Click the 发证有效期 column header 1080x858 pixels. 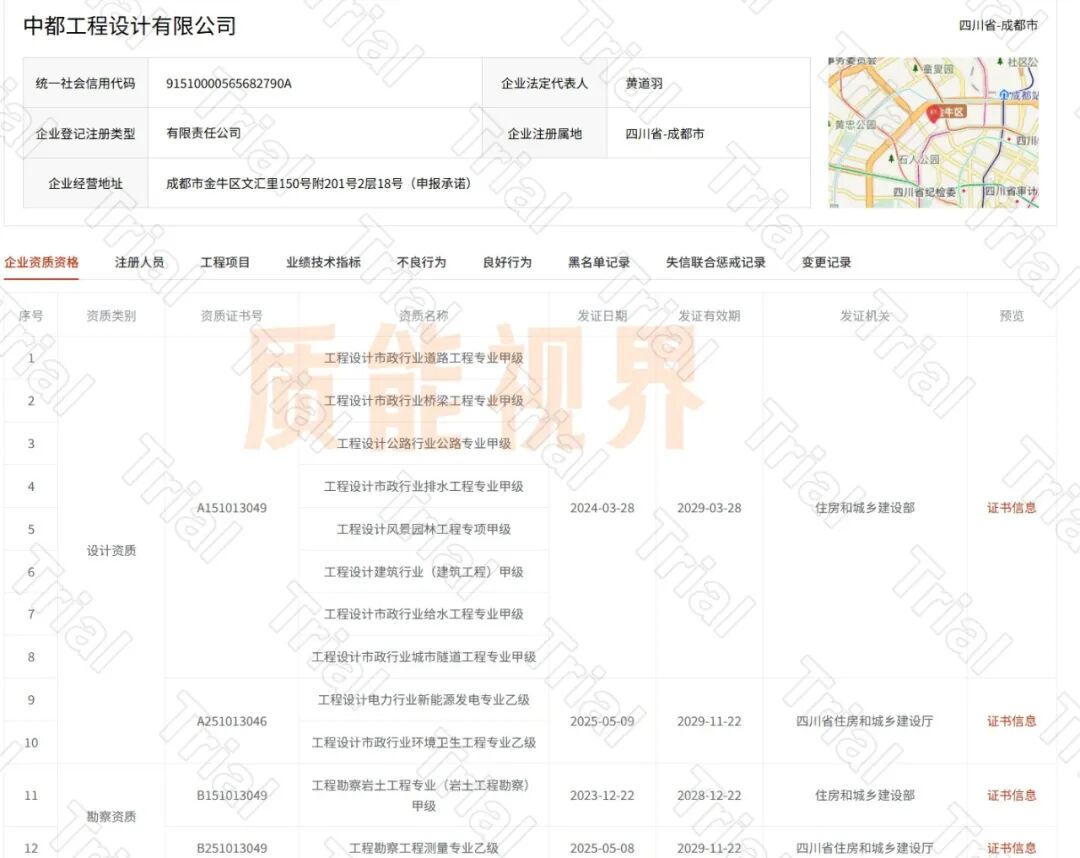click(709, 316)
